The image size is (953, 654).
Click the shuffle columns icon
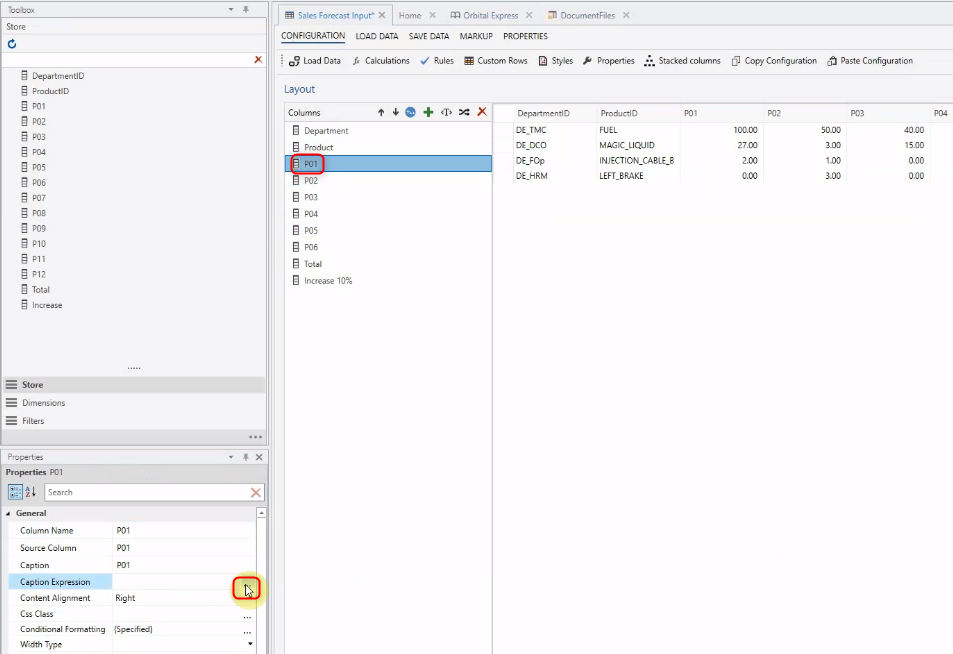point(464,112)
